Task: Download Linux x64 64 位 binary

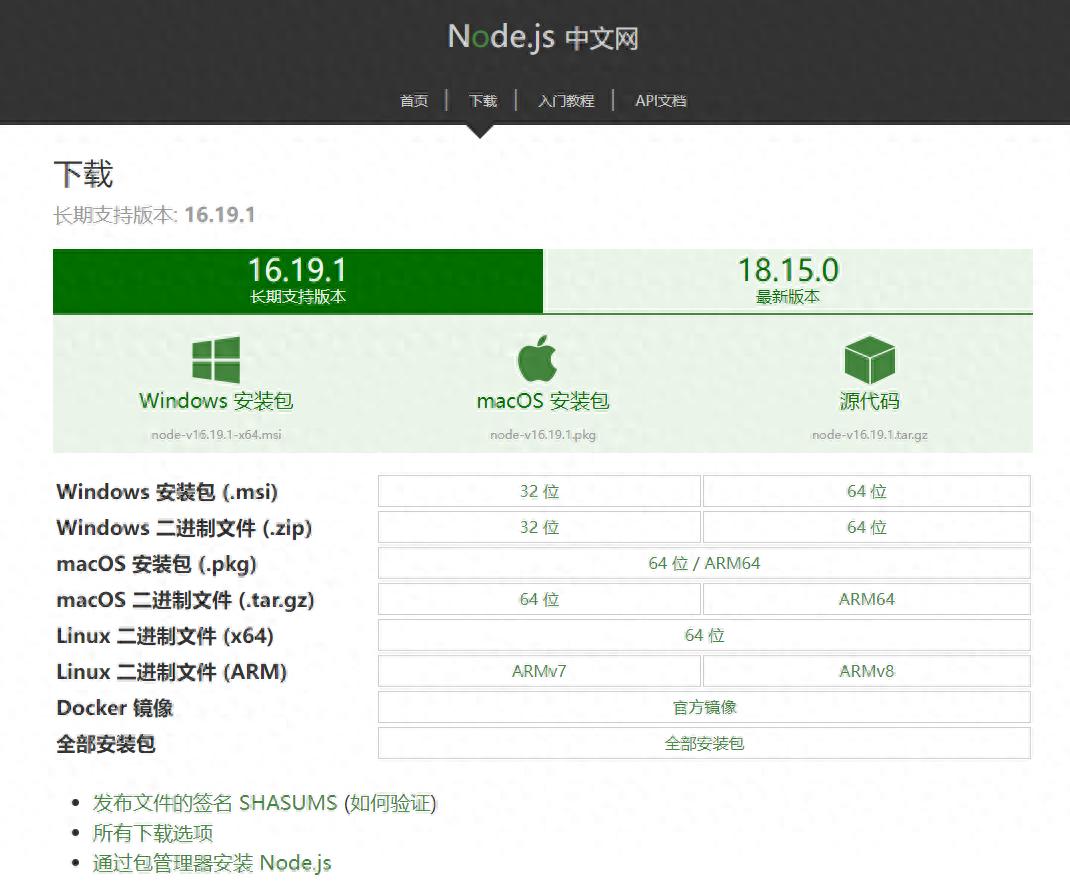Action: [x=704, y=636]
